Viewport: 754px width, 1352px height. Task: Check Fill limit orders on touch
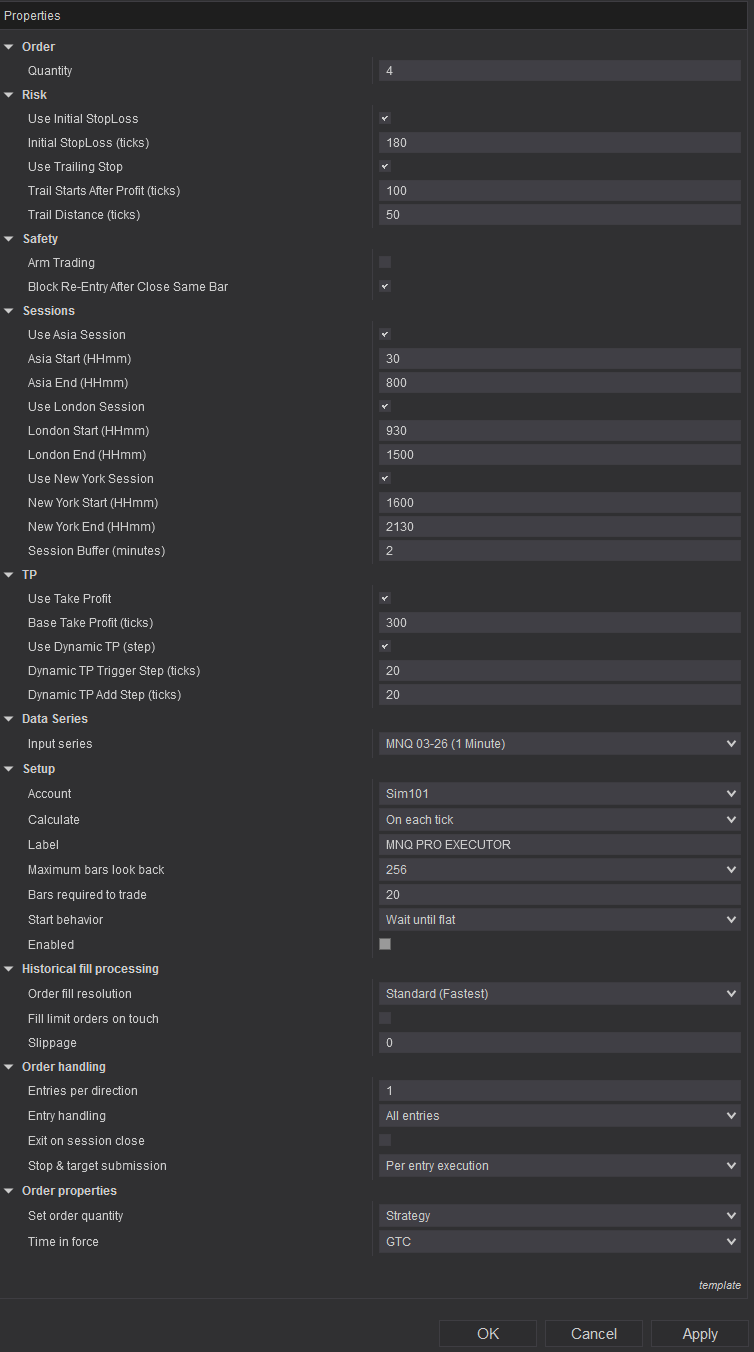tap(385, 1018)
